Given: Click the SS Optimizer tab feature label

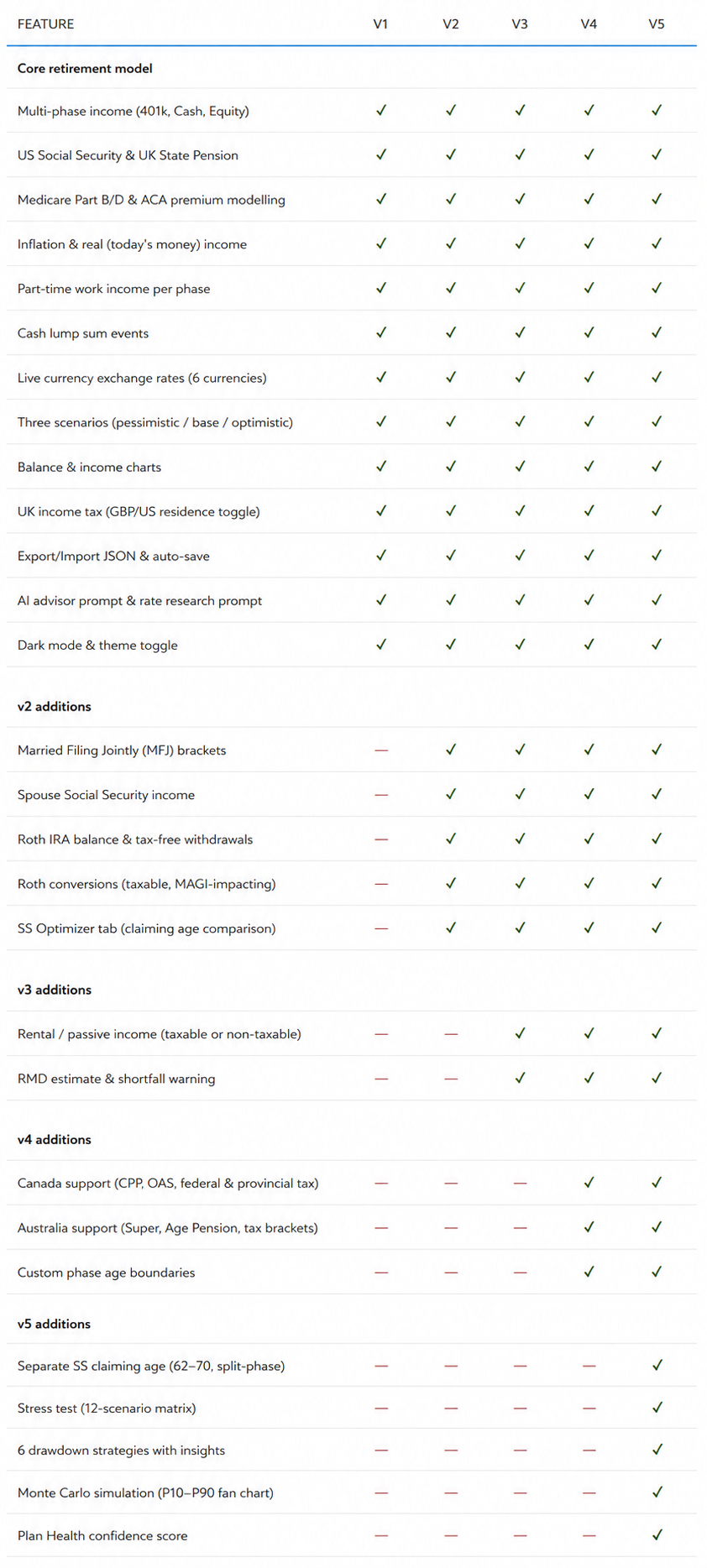Looking at the screenshot, I should [146, 928].
